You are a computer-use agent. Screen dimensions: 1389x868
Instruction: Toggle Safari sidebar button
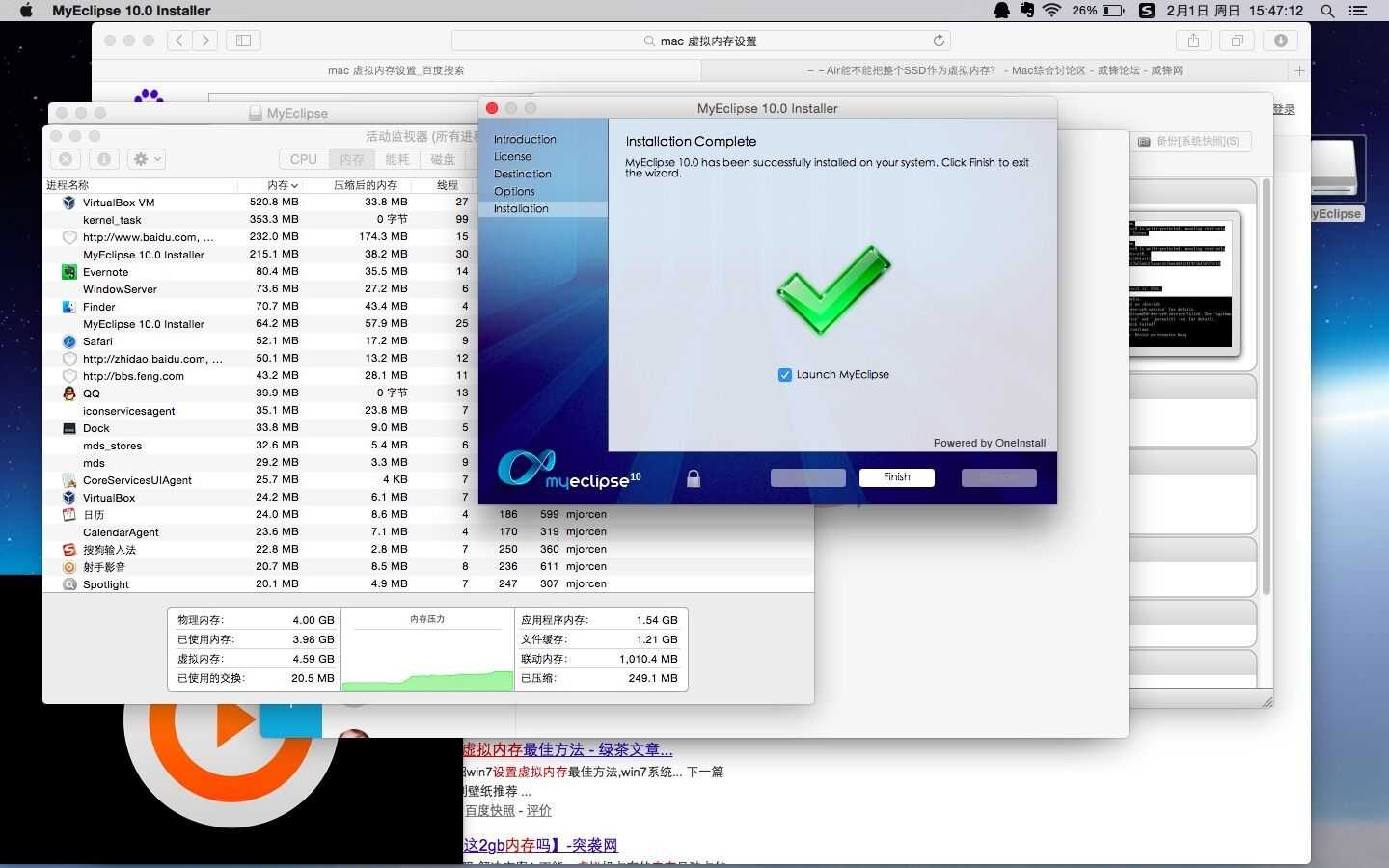pos(243,41)
